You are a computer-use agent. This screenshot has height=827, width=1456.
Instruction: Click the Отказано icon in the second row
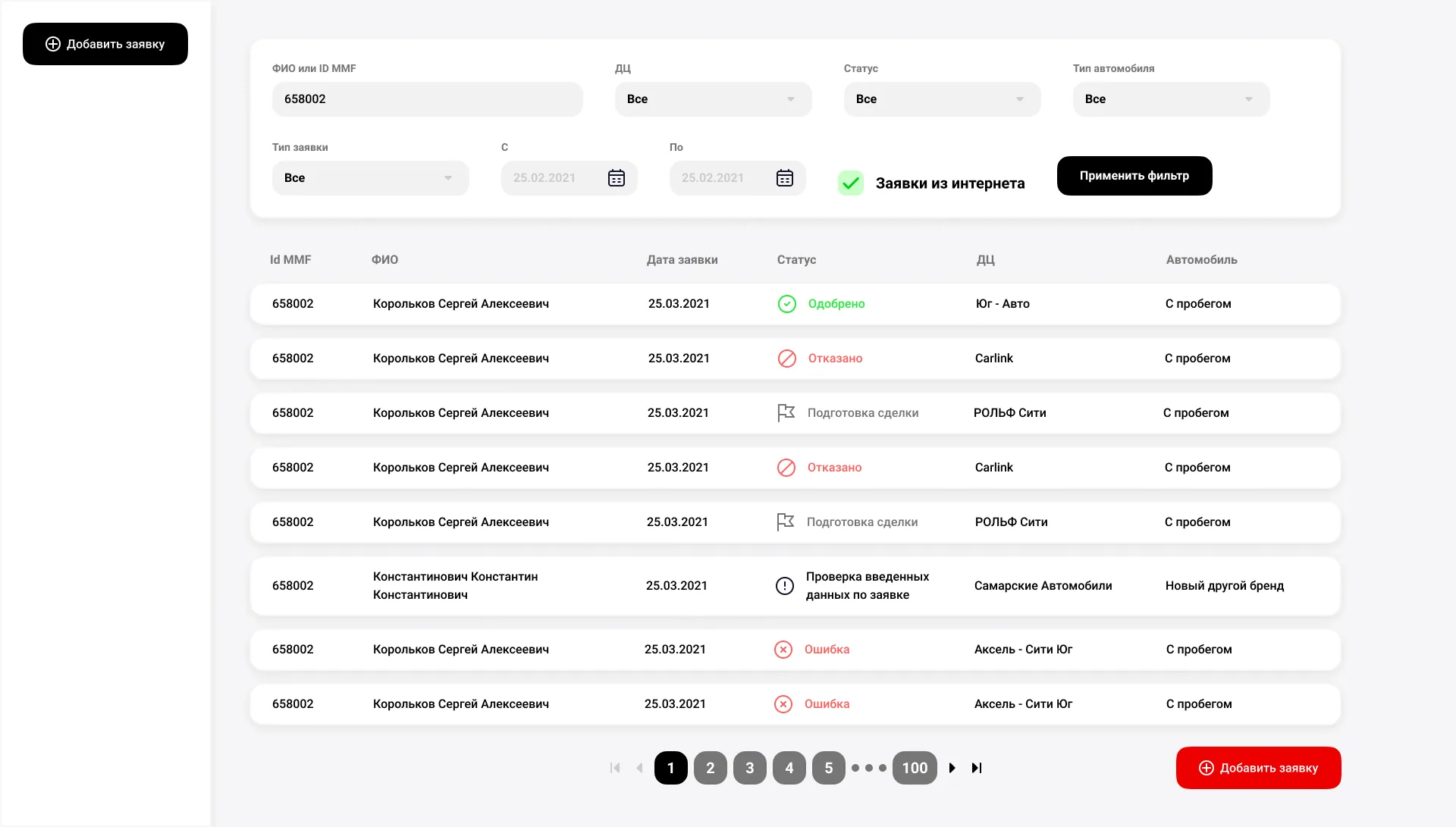point(787,359)
